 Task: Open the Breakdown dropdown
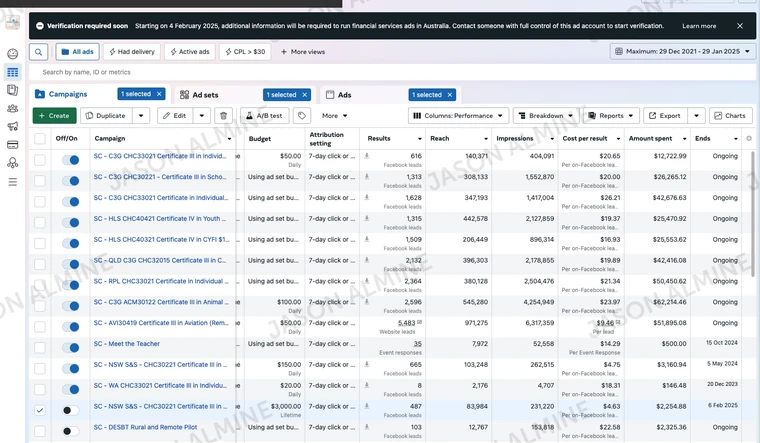[546, 116]
